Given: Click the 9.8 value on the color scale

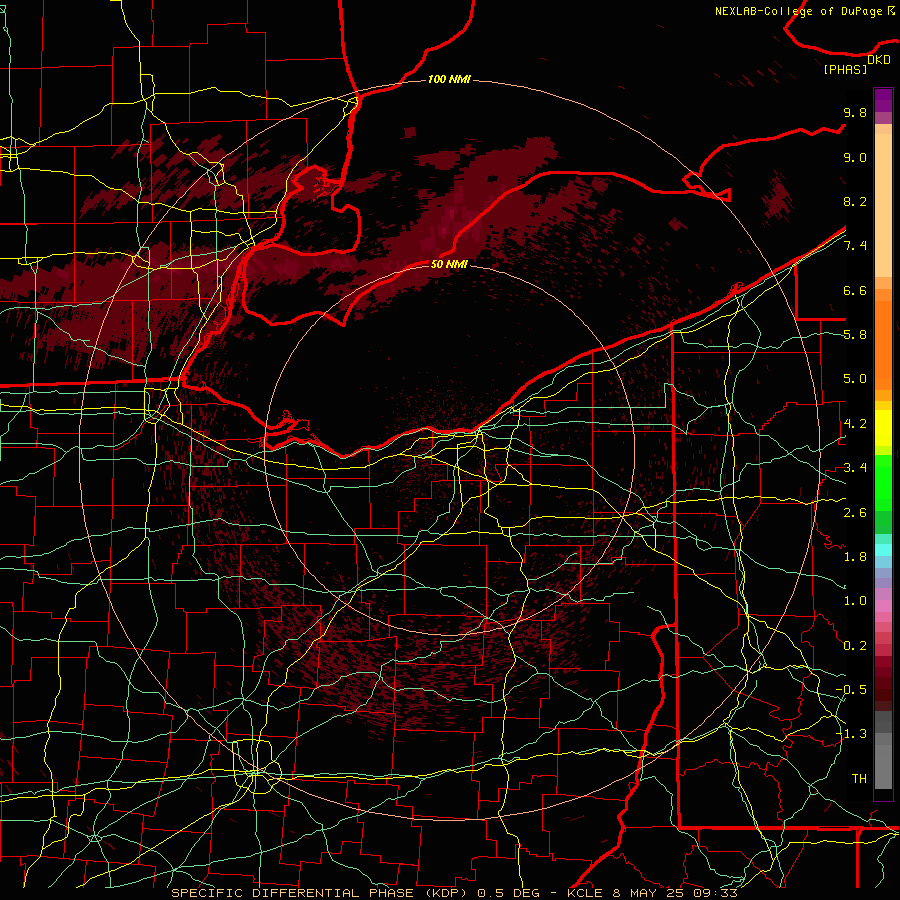Looking at the screenshot, I should (x=855, y=113).
